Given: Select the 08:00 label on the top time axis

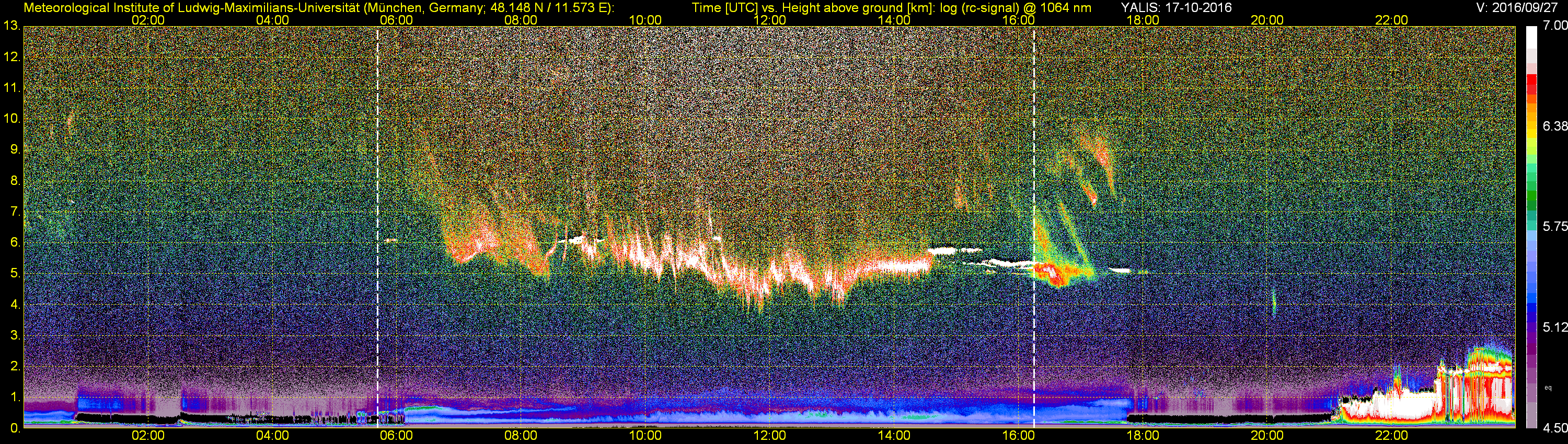Looking at the screenshot, I should click(521, 20).
